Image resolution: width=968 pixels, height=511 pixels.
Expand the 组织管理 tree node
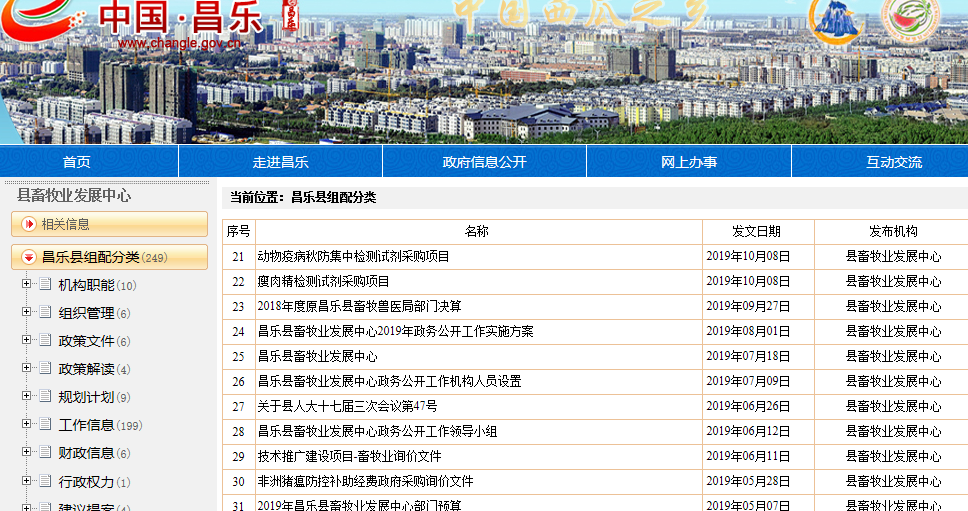coord(26,313)
